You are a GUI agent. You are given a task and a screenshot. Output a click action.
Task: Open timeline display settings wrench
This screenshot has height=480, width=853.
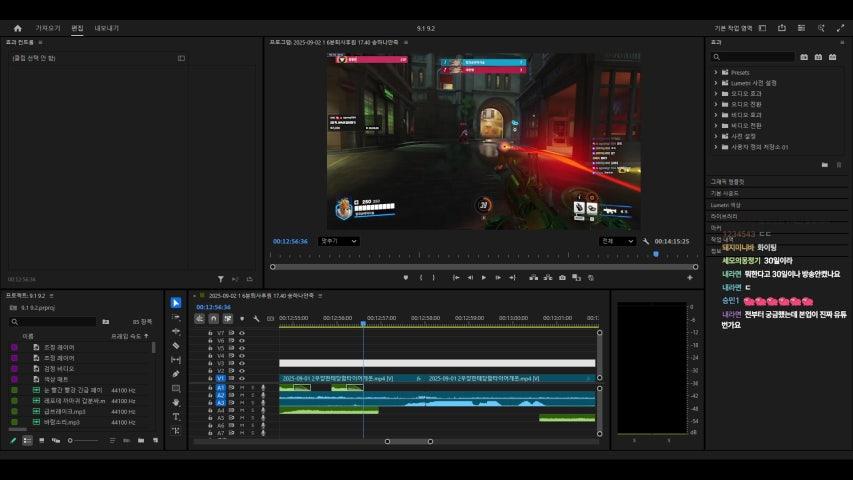(256, 319)
